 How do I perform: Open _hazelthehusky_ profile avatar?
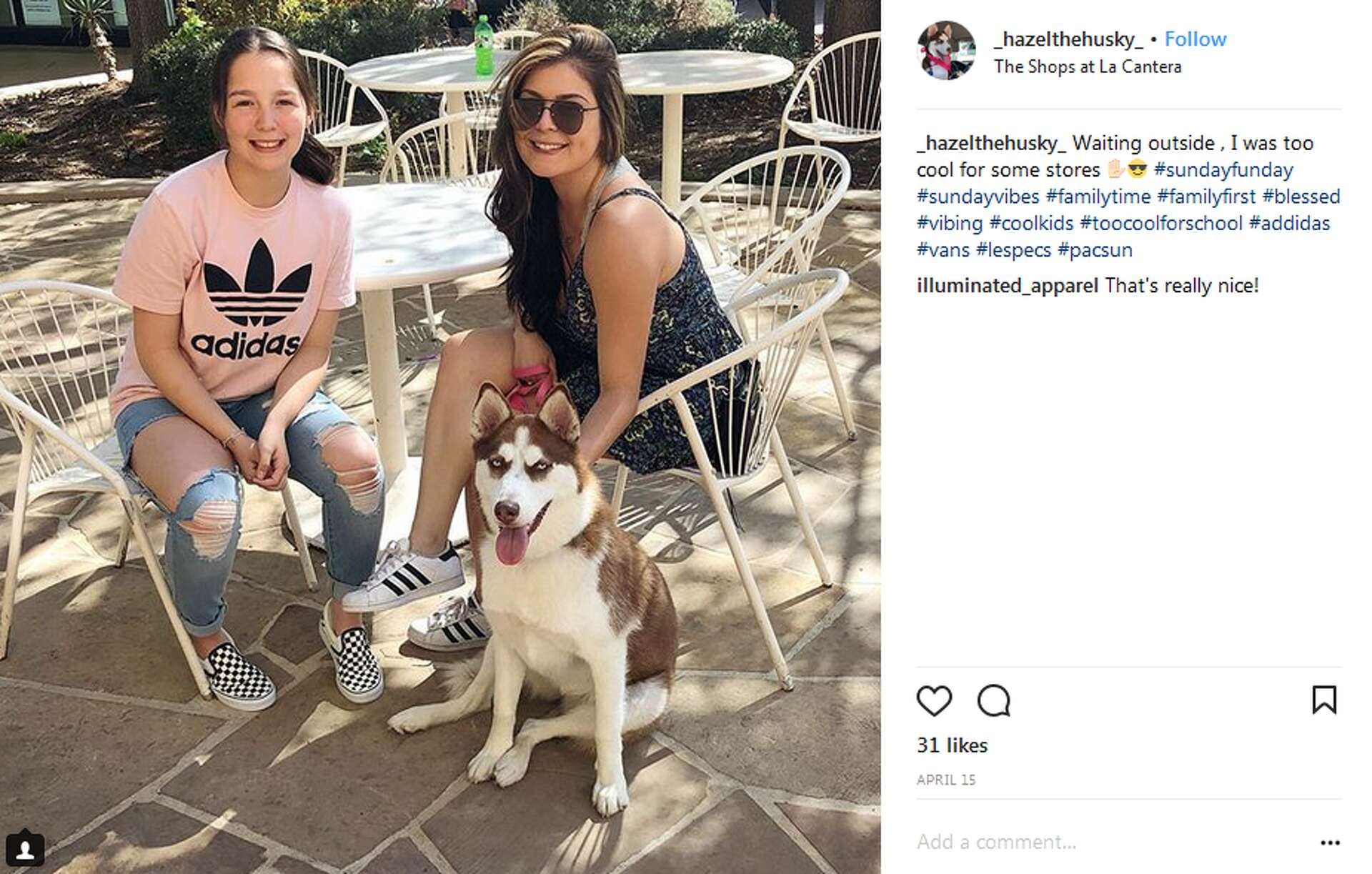[x=946, y=50]
